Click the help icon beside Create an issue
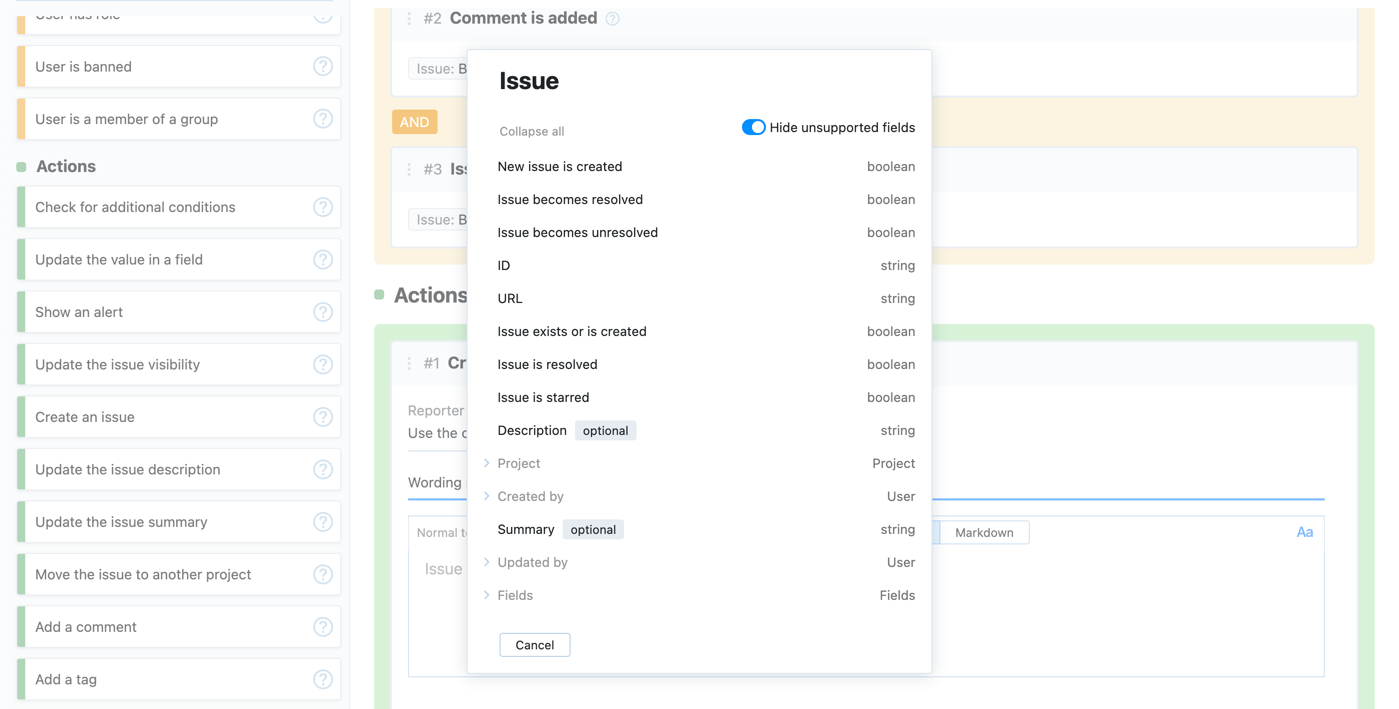 click(x=323, y=416)
